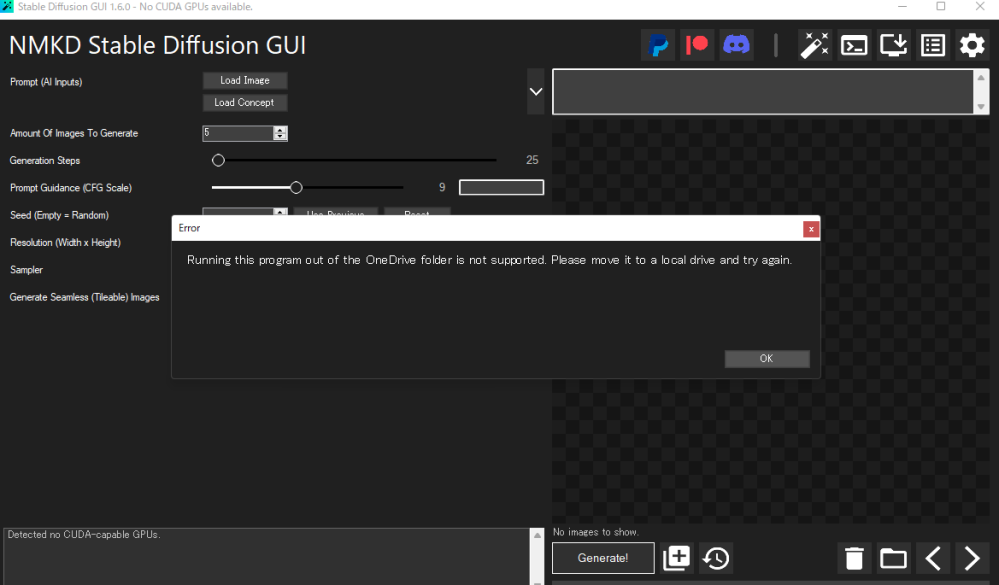The image size is (999, 585).
Task: Click the 'Resolution (Width x Height)' label
Action: tap(65, 243)
